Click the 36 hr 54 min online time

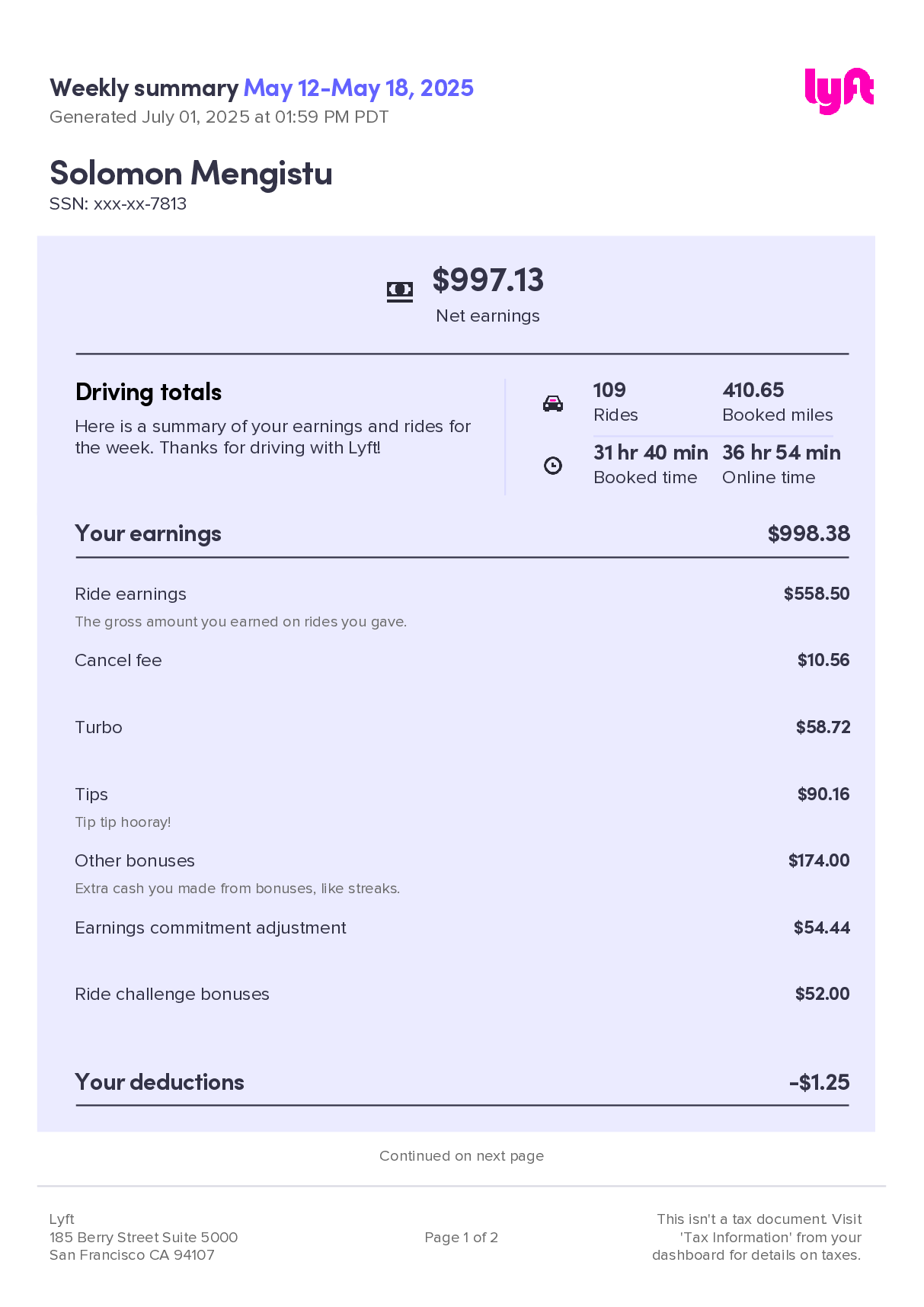click(781, 453)
